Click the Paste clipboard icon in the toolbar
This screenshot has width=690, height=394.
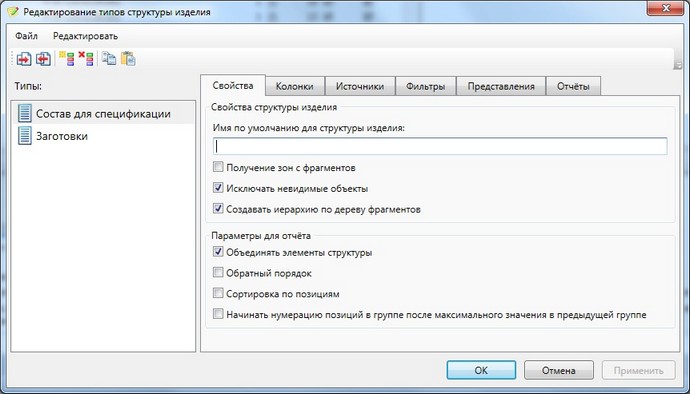(x=128, y=59)
